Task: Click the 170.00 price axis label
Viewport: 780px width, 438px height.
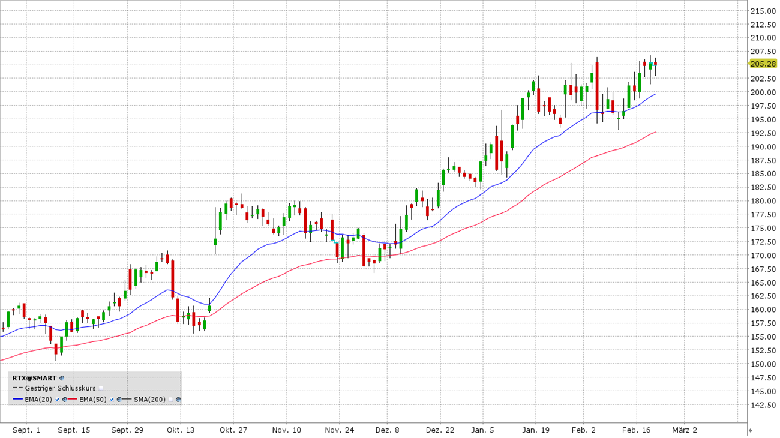Action: click(x=764, y=255)
